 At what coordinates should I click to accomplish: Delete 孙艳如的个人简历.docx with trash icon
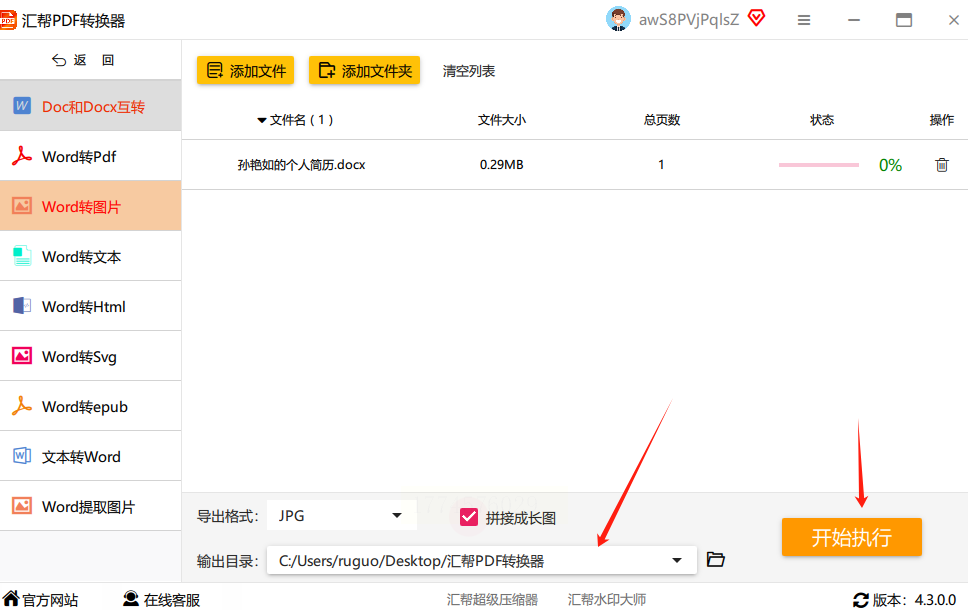click(x=941, y=165)
